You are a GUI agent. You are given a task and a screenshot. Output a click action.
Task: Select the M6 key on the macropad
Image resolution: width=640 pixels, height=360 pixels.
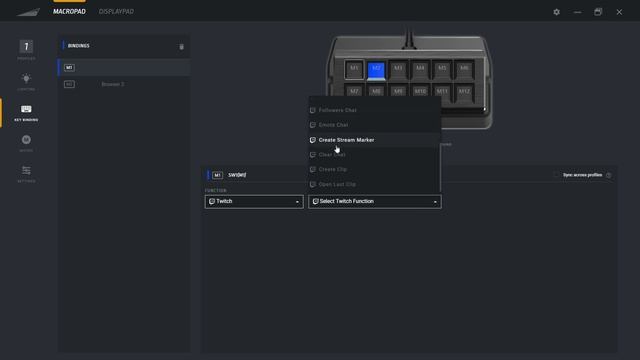point(464,69)
